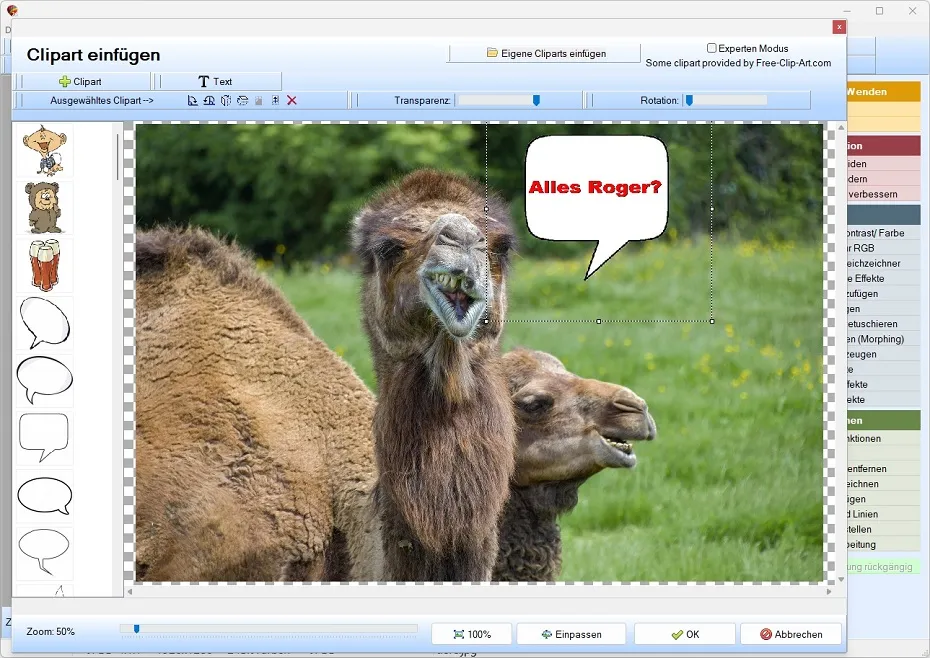The image size is (930, 658).
Task: Minimize the main application window
Action: [847, 11]
